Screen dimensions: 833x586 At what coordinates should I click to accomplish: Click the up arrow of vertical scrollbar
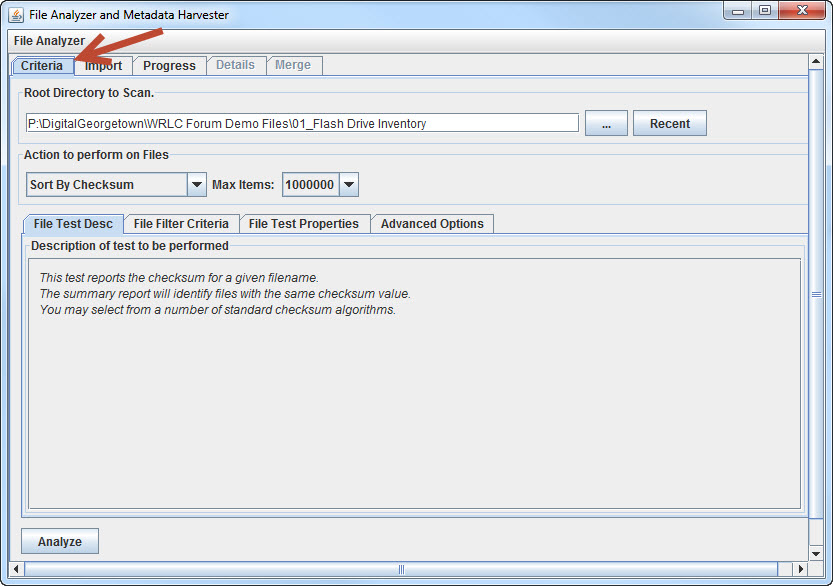tap(816, 63)
